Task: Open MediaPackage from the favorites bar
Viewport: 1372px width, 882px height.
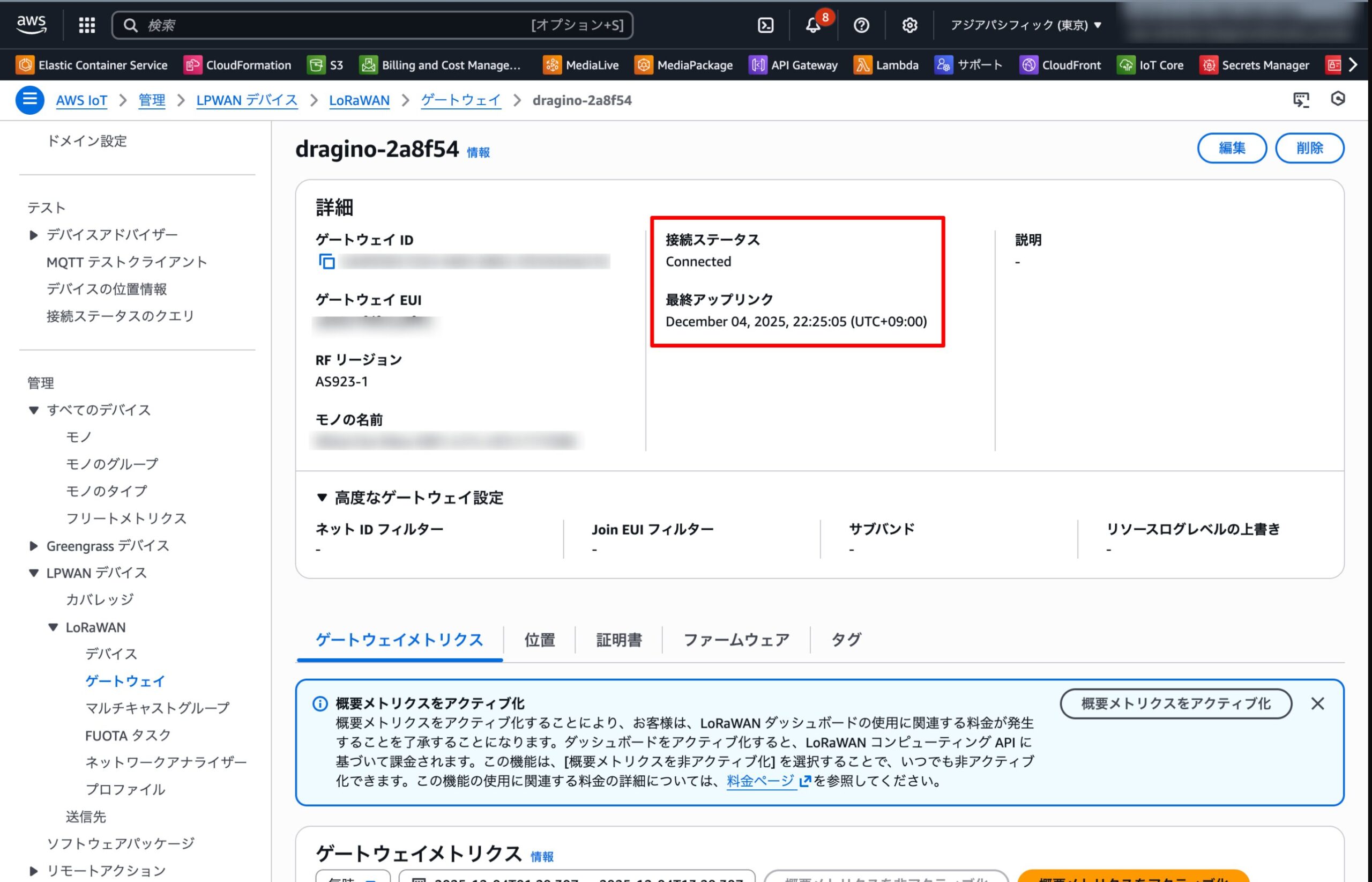Action: (685, 65)
